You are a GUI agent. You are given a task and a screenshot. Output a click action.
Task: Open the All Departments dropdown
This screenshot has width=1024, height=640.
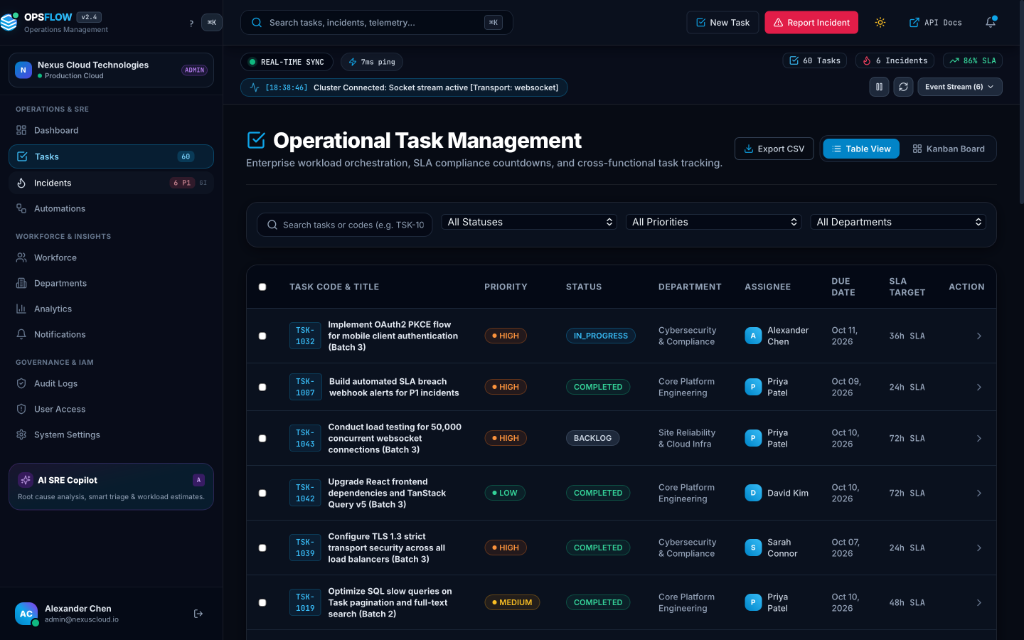tap(898, 222)
